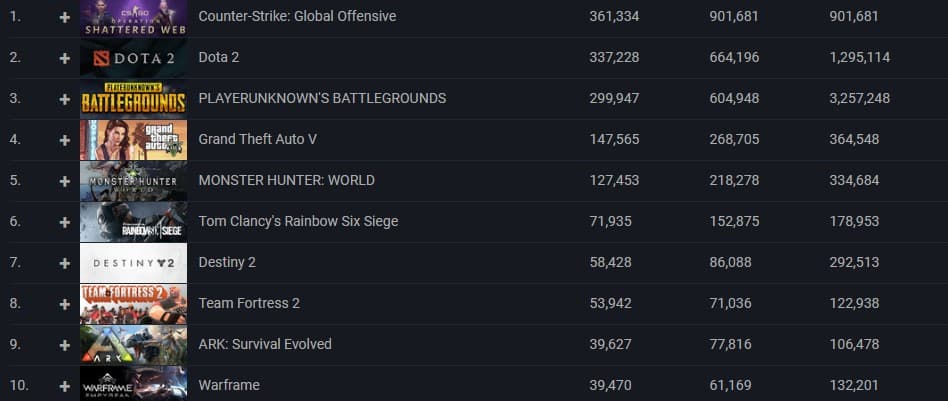Expand the ARK: Survival Evolved row with plus

coord(65,345)
